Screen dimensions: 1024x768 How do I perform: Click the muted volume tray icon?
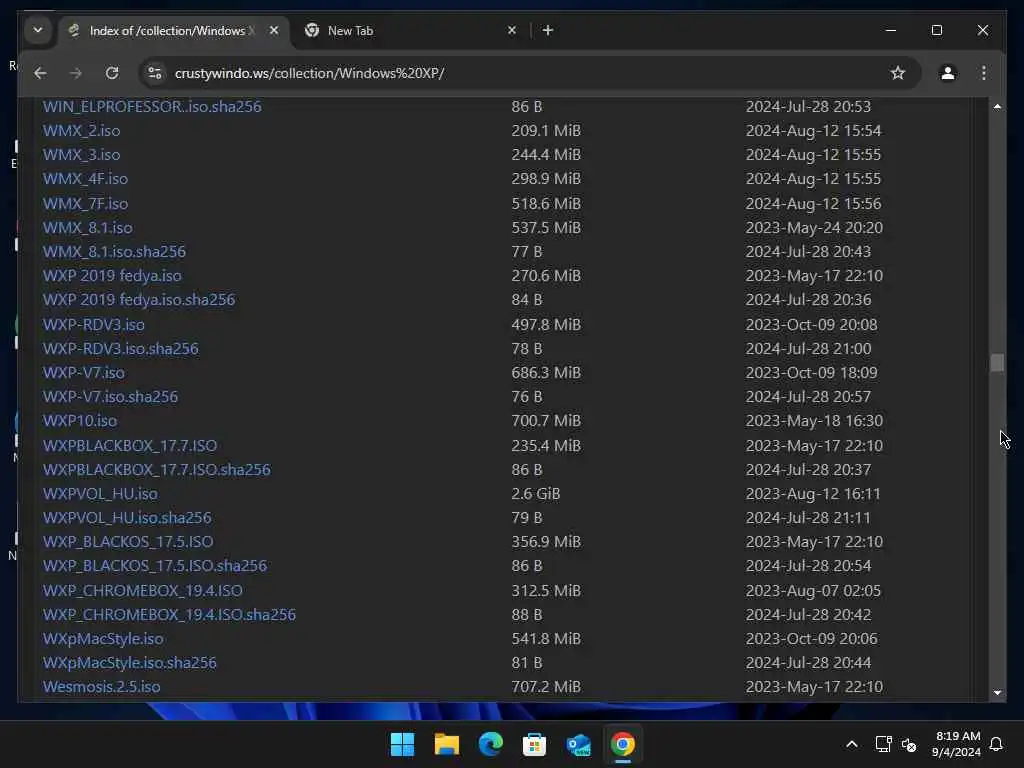point(908,744)
